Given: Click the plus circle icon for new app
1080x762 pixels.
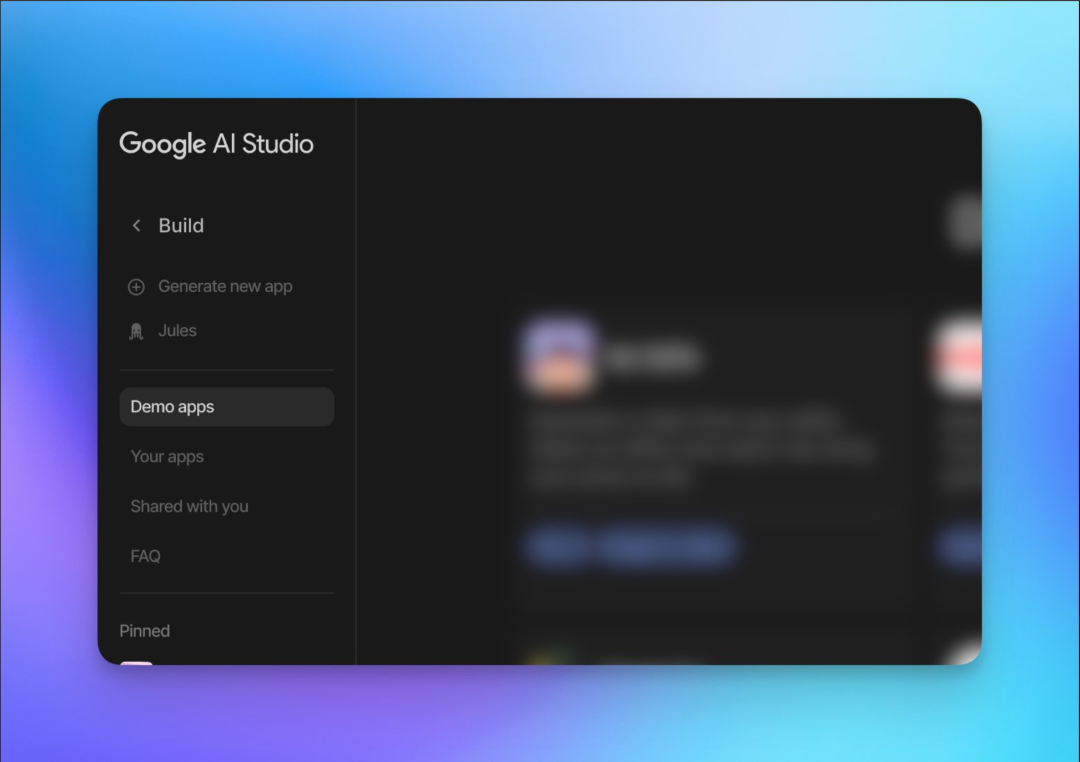Looking at the screenshot, I should (x=136, y=287).
